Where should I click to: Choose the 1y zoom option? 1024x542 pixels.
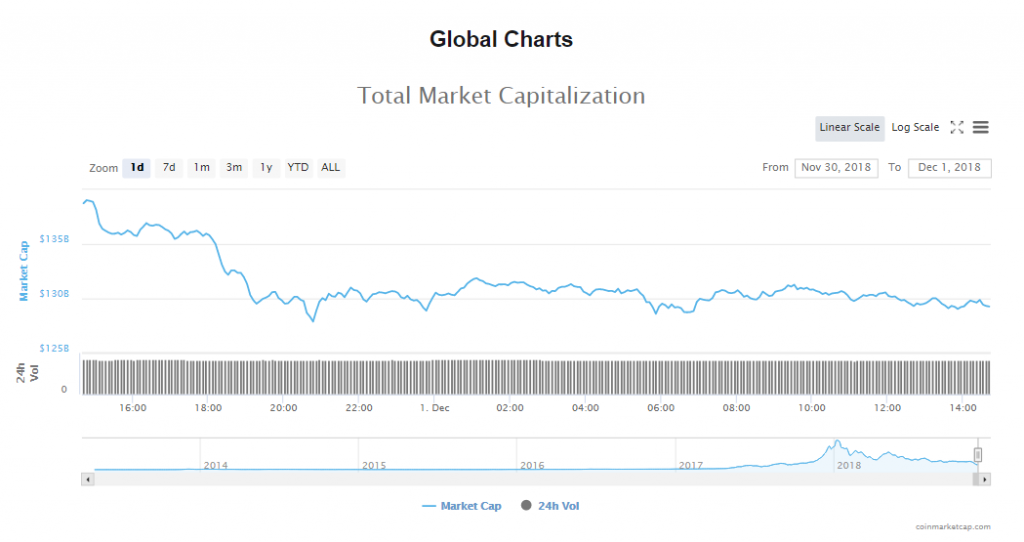[x=265, y=167]
